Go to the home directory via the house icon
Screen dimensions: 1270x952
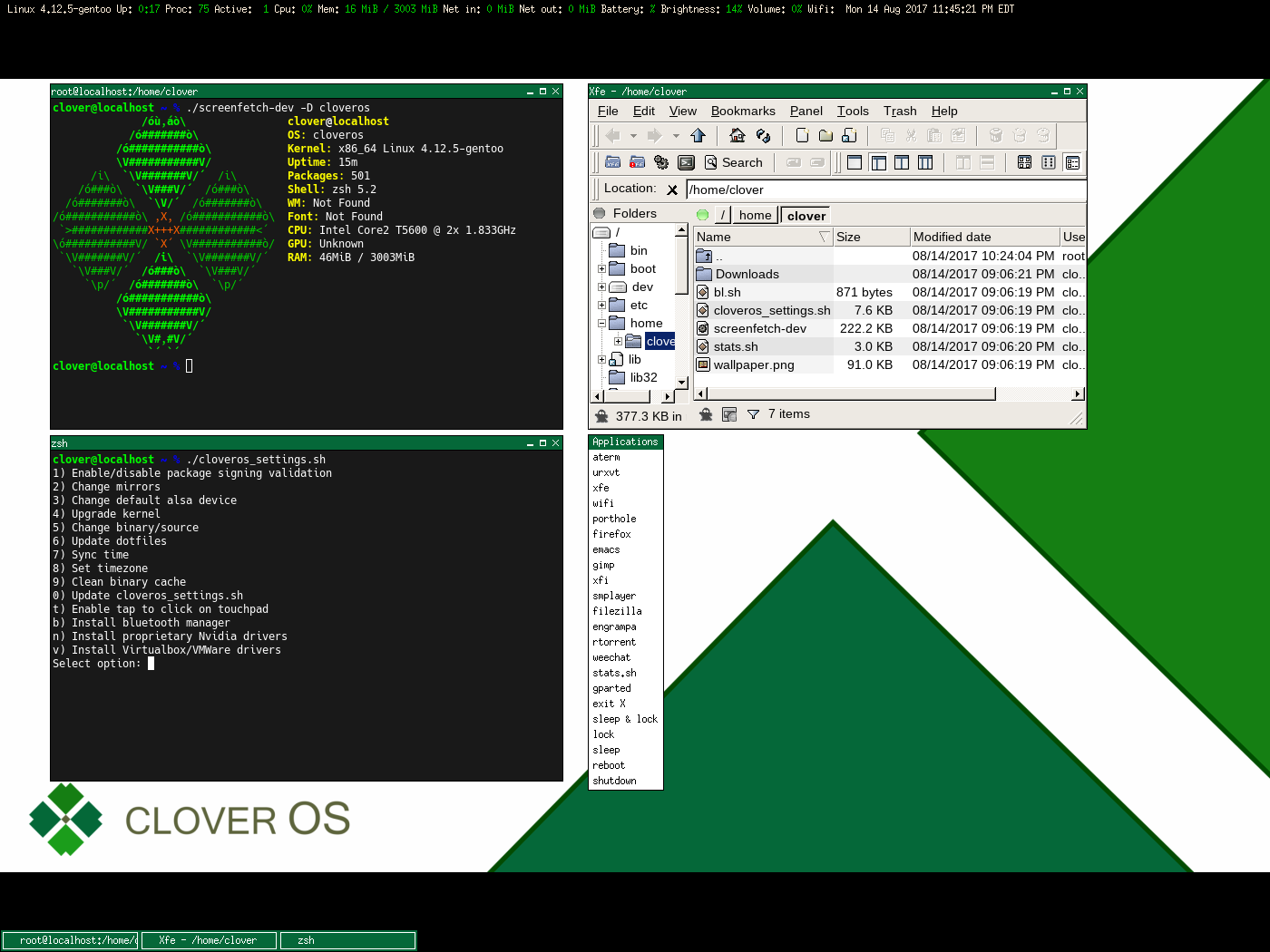point(738,135)
